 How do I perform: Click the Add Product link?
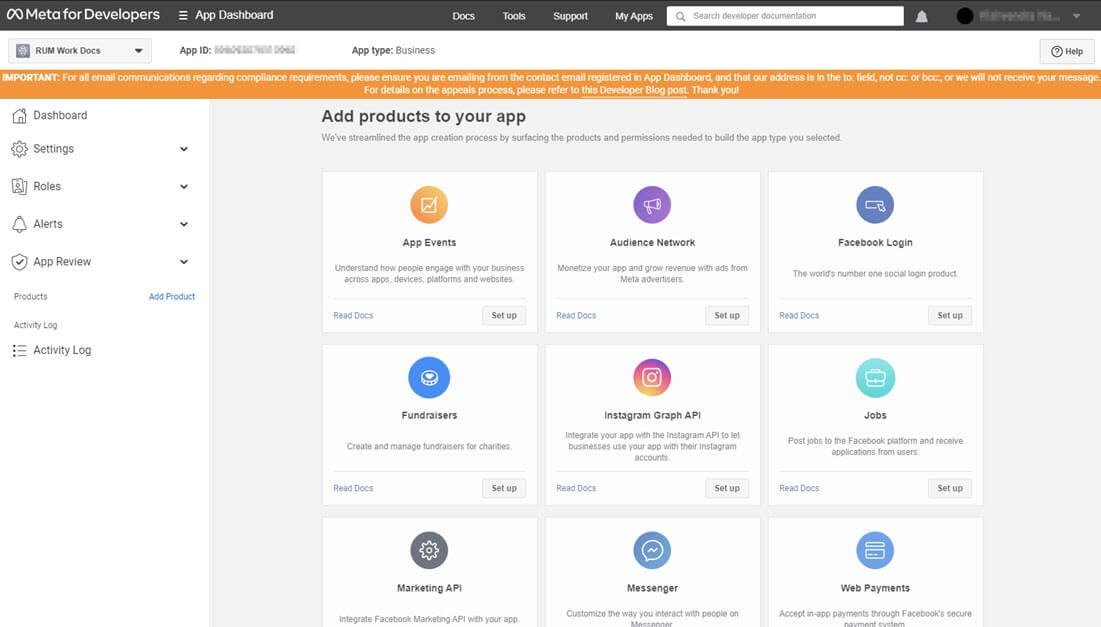pos(172,296)
